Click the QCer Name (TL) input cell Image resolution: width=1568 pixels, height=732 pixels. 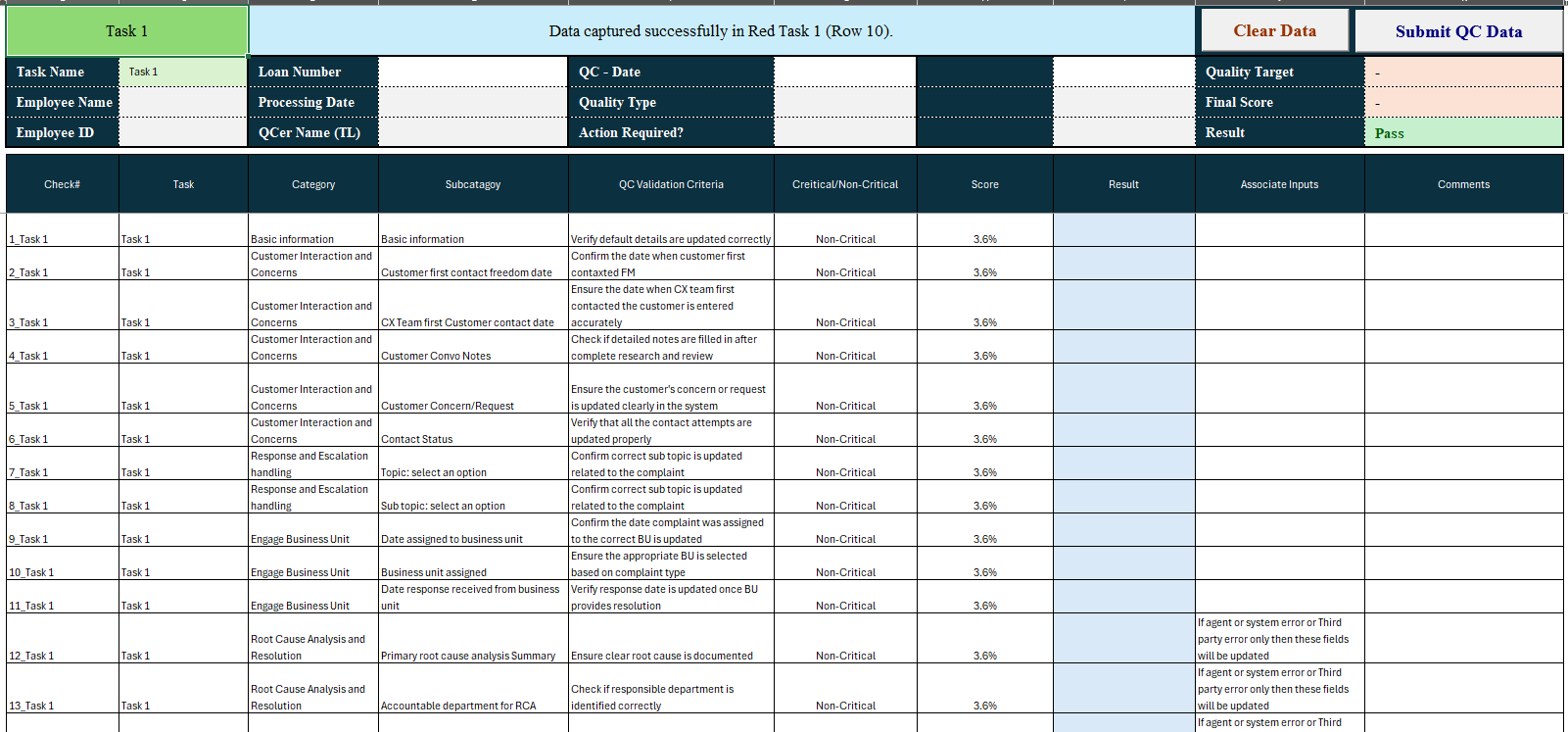click(473, 132)
